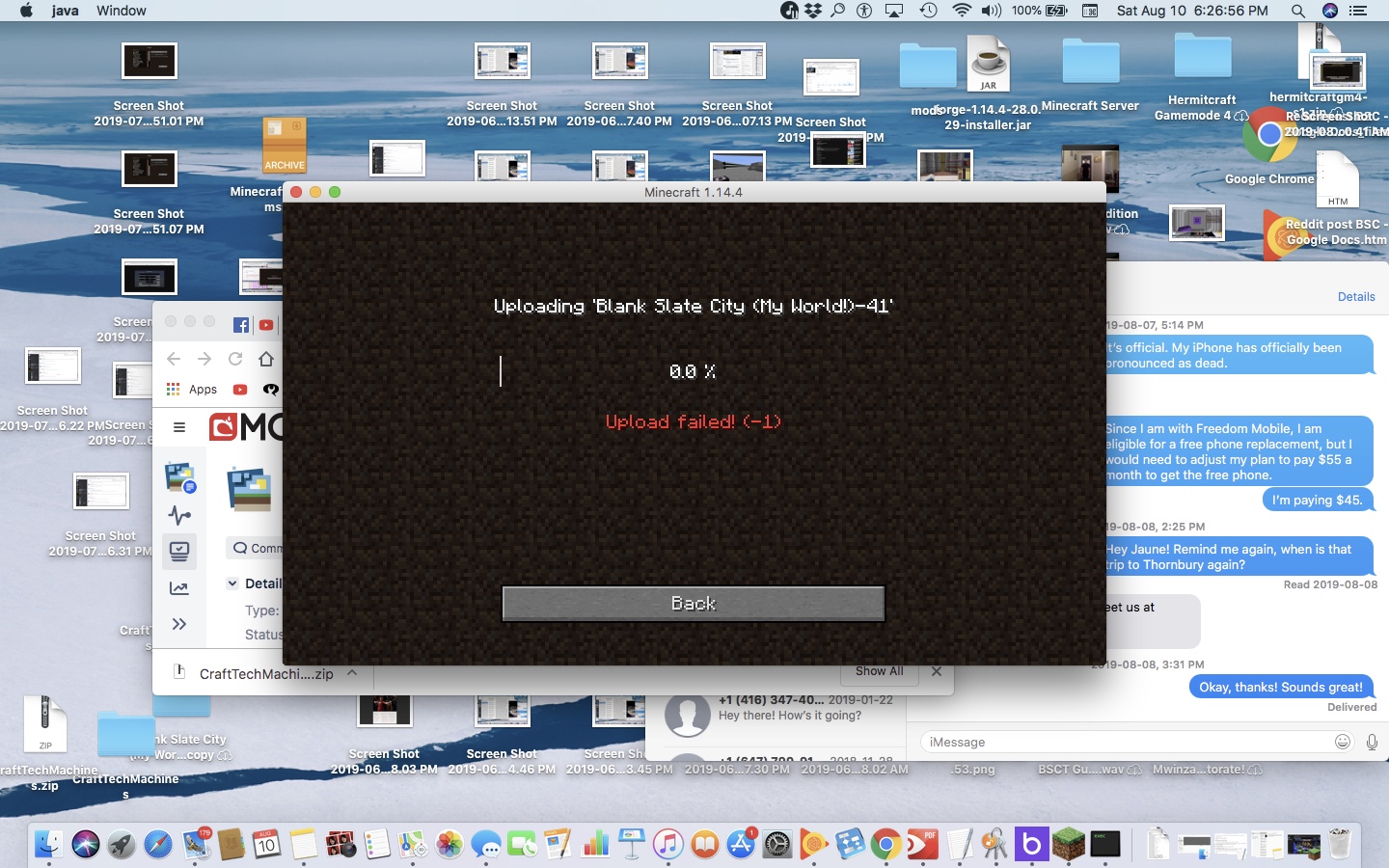
Task: Go to the Chrome home page button
Action: (266, 359)
